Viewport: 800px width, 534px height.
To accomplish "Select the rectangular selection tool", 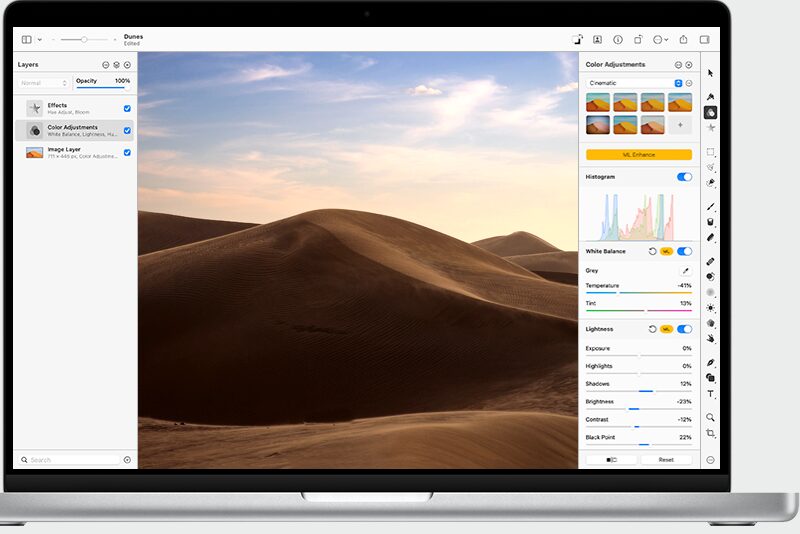I will click(710, 152).
